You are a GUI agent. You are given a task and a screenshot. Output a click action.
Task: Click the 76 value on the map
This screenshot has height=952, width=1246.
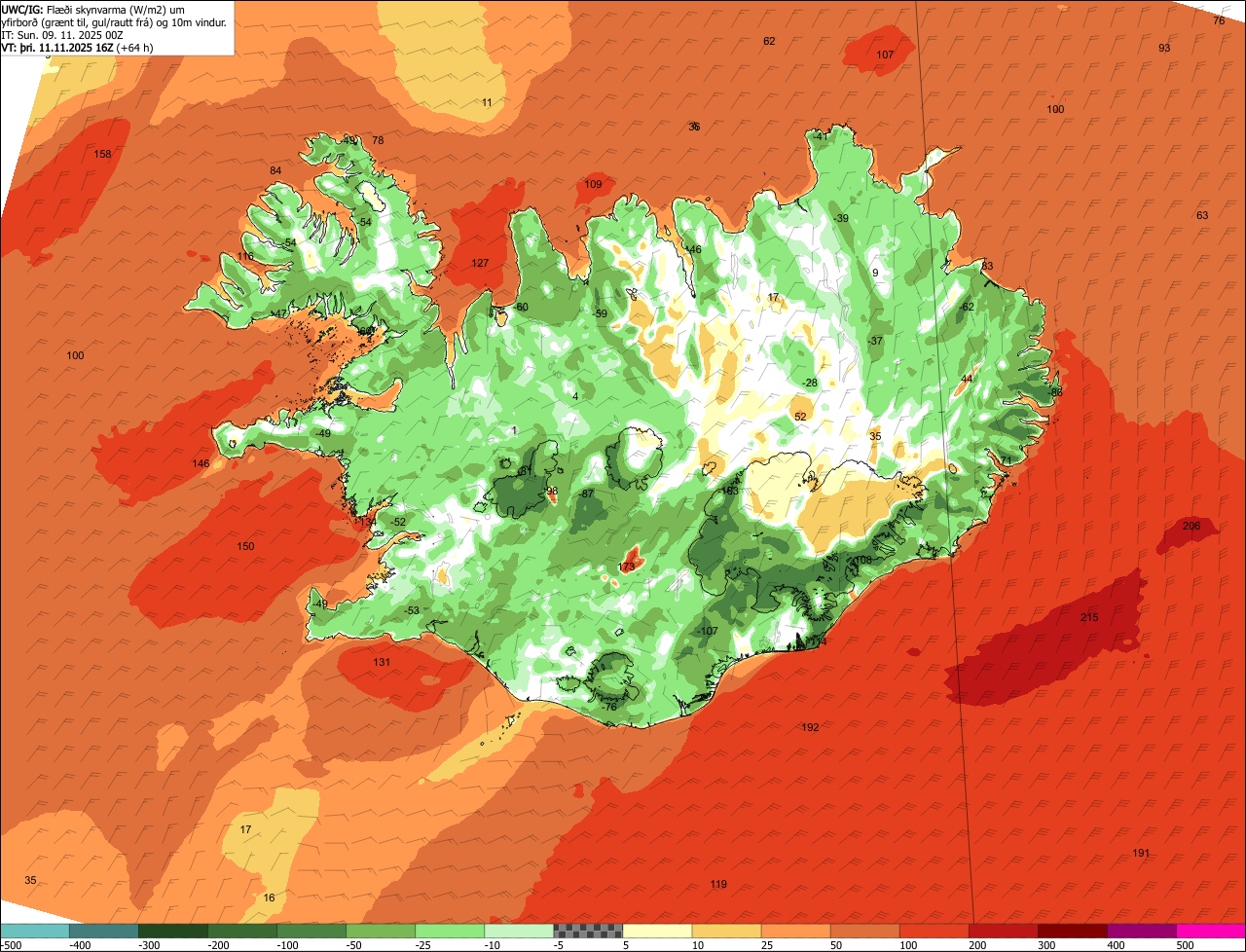pos(1219,20)
